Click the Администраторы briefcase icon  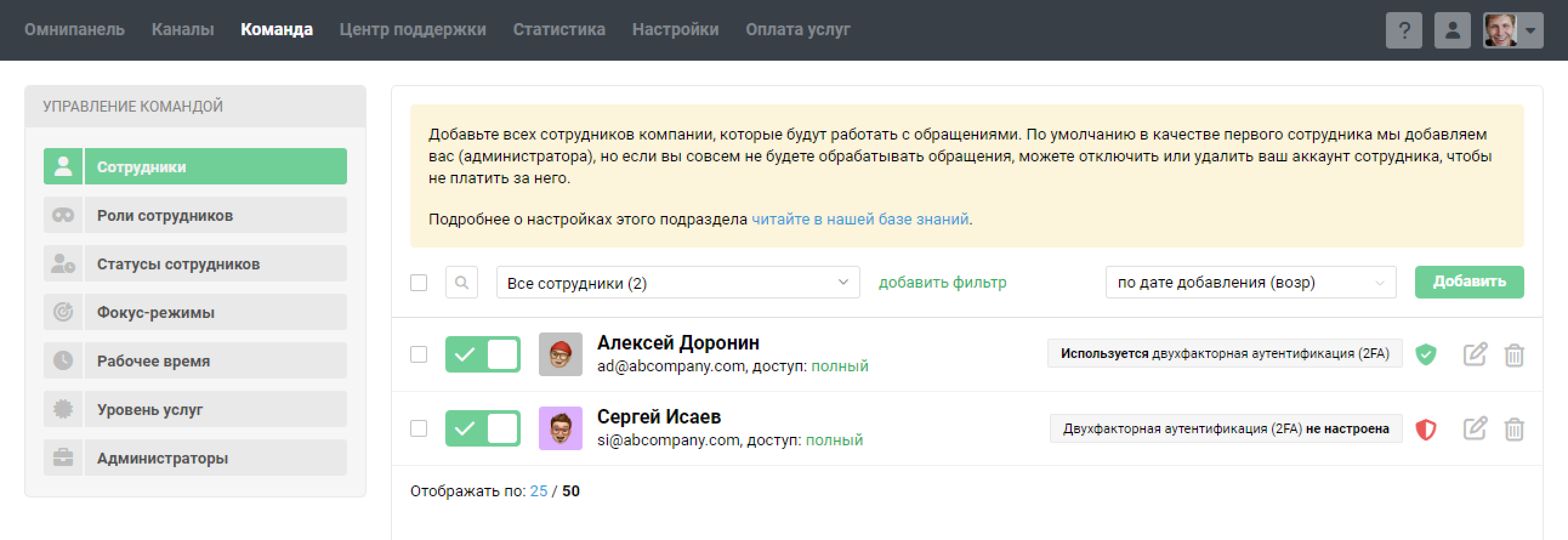pos(63,458)
